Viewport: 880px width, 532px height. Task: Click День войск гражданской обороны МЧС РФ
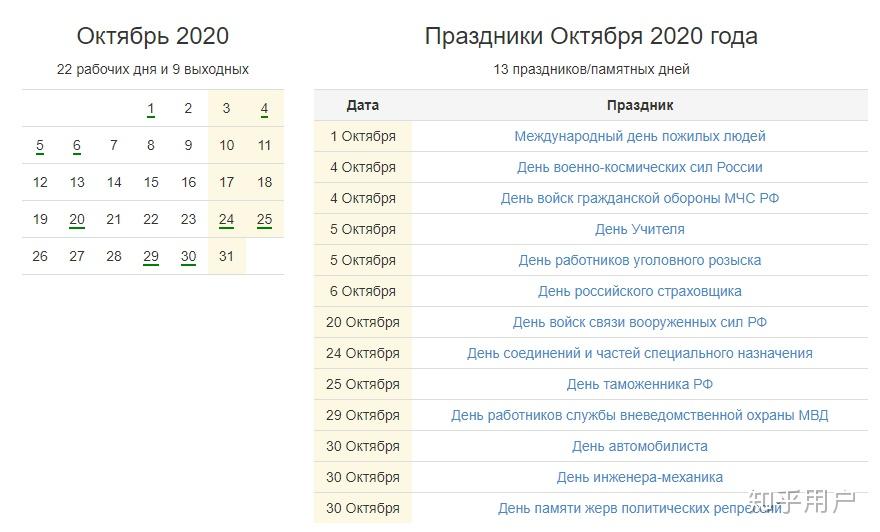(x=639, y=198)
